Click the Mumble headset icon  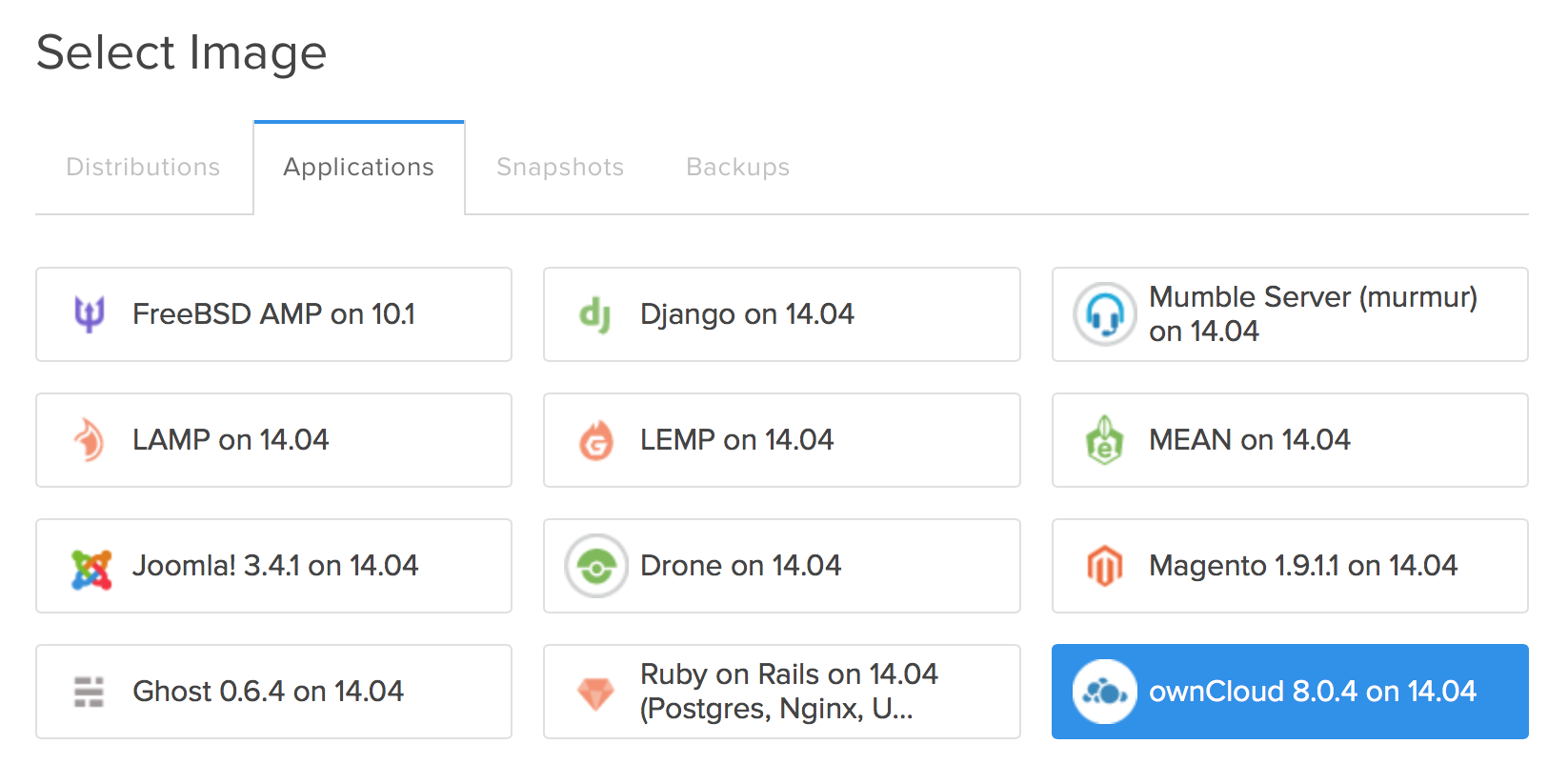(x=1105, y=314)
